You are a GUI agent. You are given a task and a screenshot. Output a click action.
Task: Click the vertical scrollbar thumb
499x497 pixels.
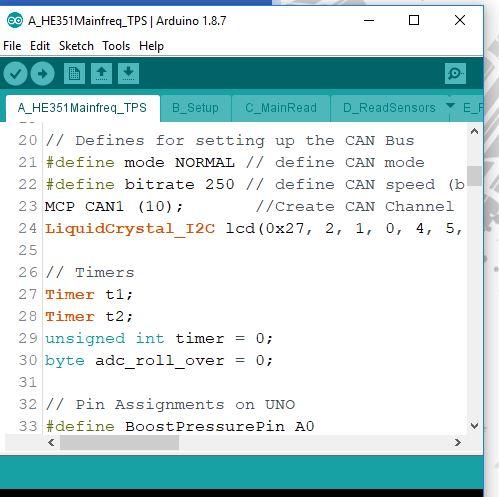point(474,176)
